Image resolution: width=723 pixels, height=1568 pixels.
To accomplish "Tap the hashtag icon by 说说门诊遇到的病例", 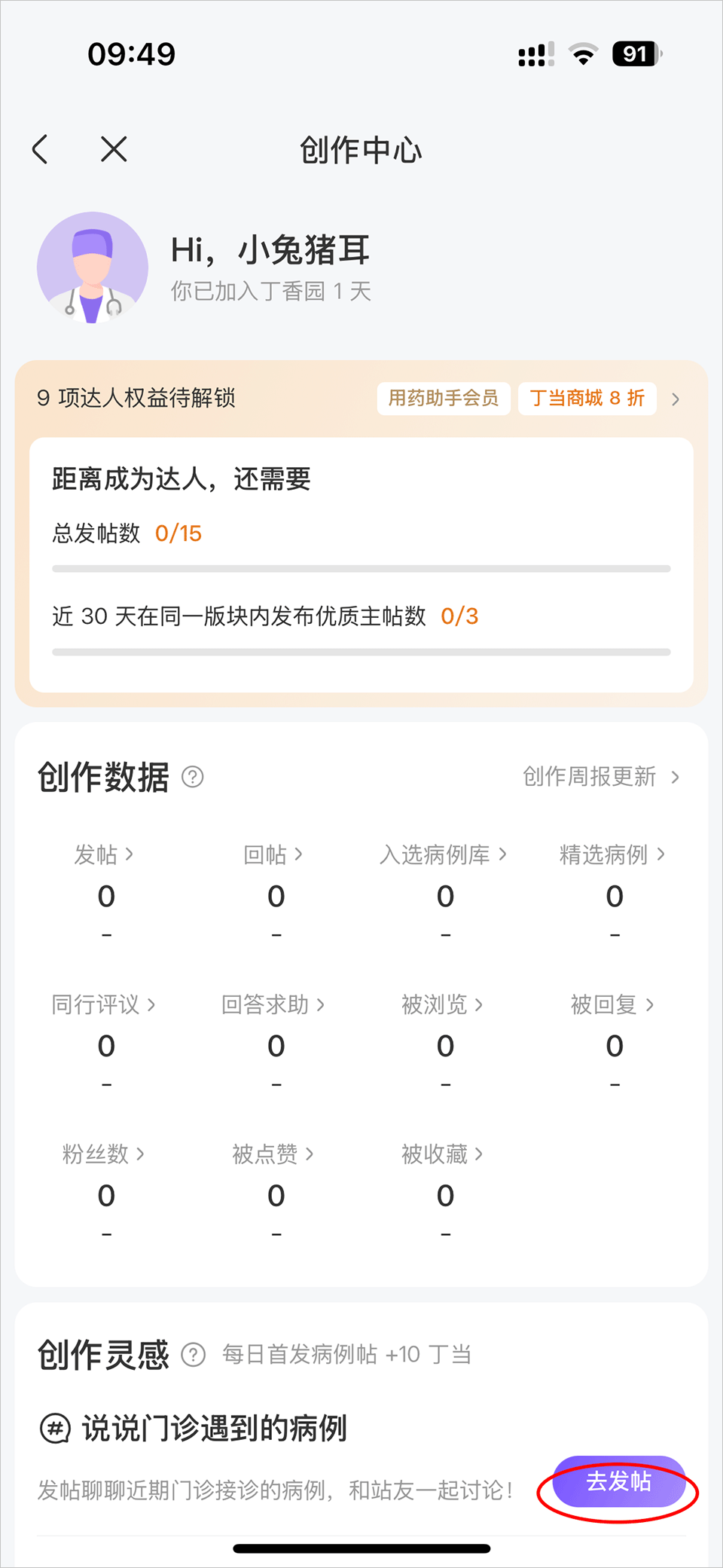I will pos(55,1429).
